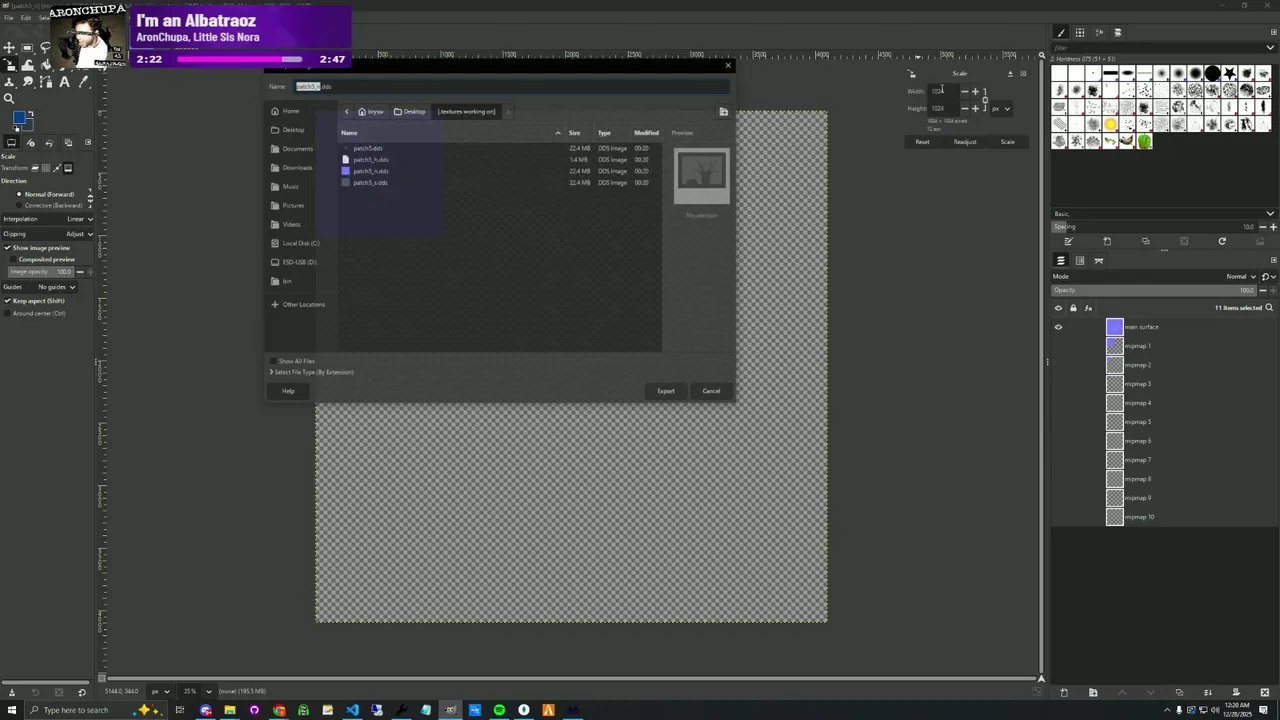1280x720 pixels.
Task: Select the Move tool in toolbox
Action: click(9, 48)
